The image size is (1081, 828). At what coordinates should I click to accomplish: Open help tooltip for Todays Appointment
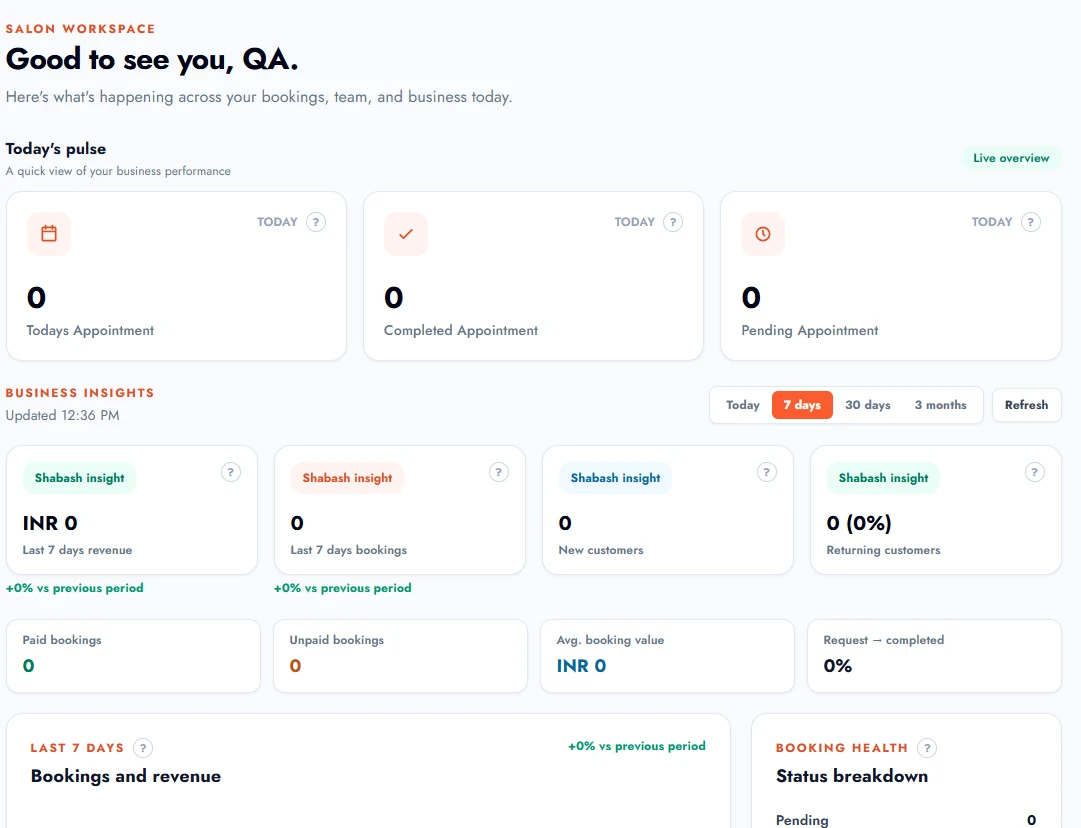tap(316, 222)
